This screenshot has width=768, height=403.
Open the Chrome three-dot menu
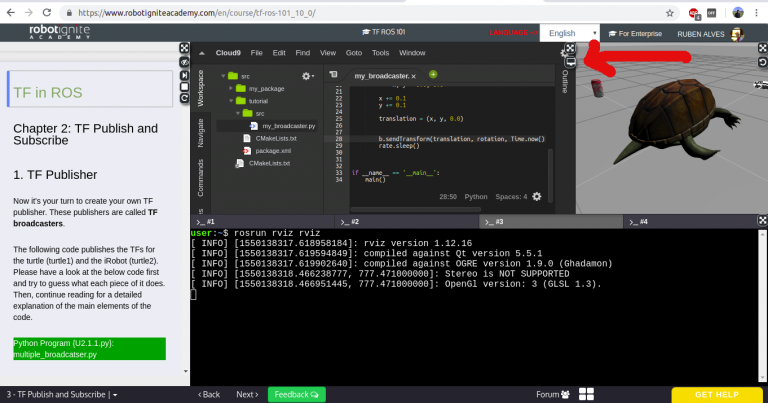coord(757,13)
